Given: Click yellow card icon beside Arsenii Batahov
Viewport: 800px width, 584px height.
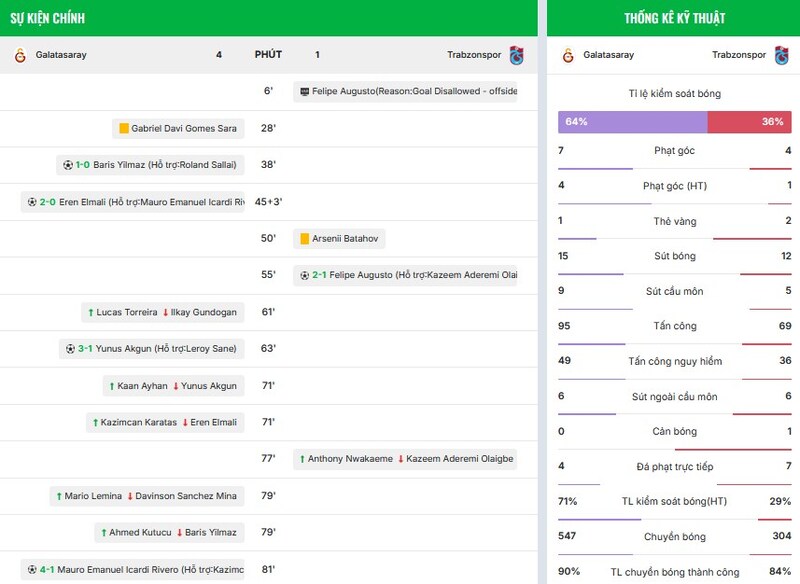Looking at the screenshot, I should tap(303, 239).
